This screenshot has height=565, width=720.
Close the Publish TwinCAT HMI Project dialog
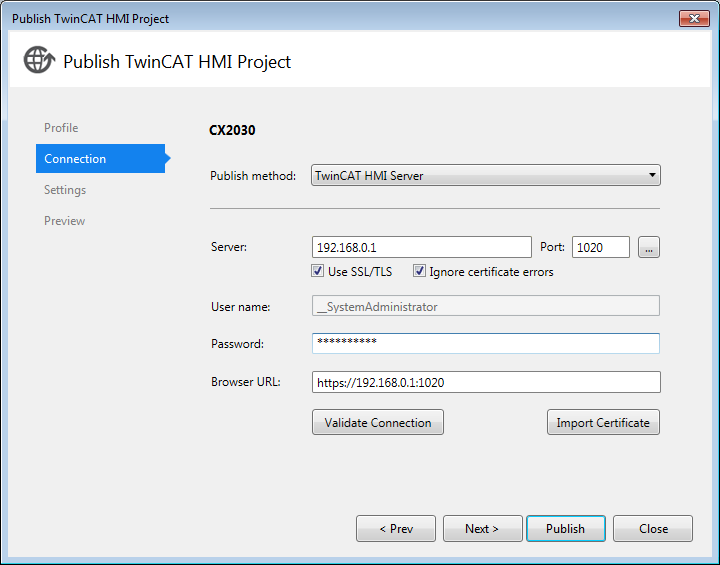pyautogui.click(x=694, y=18)
